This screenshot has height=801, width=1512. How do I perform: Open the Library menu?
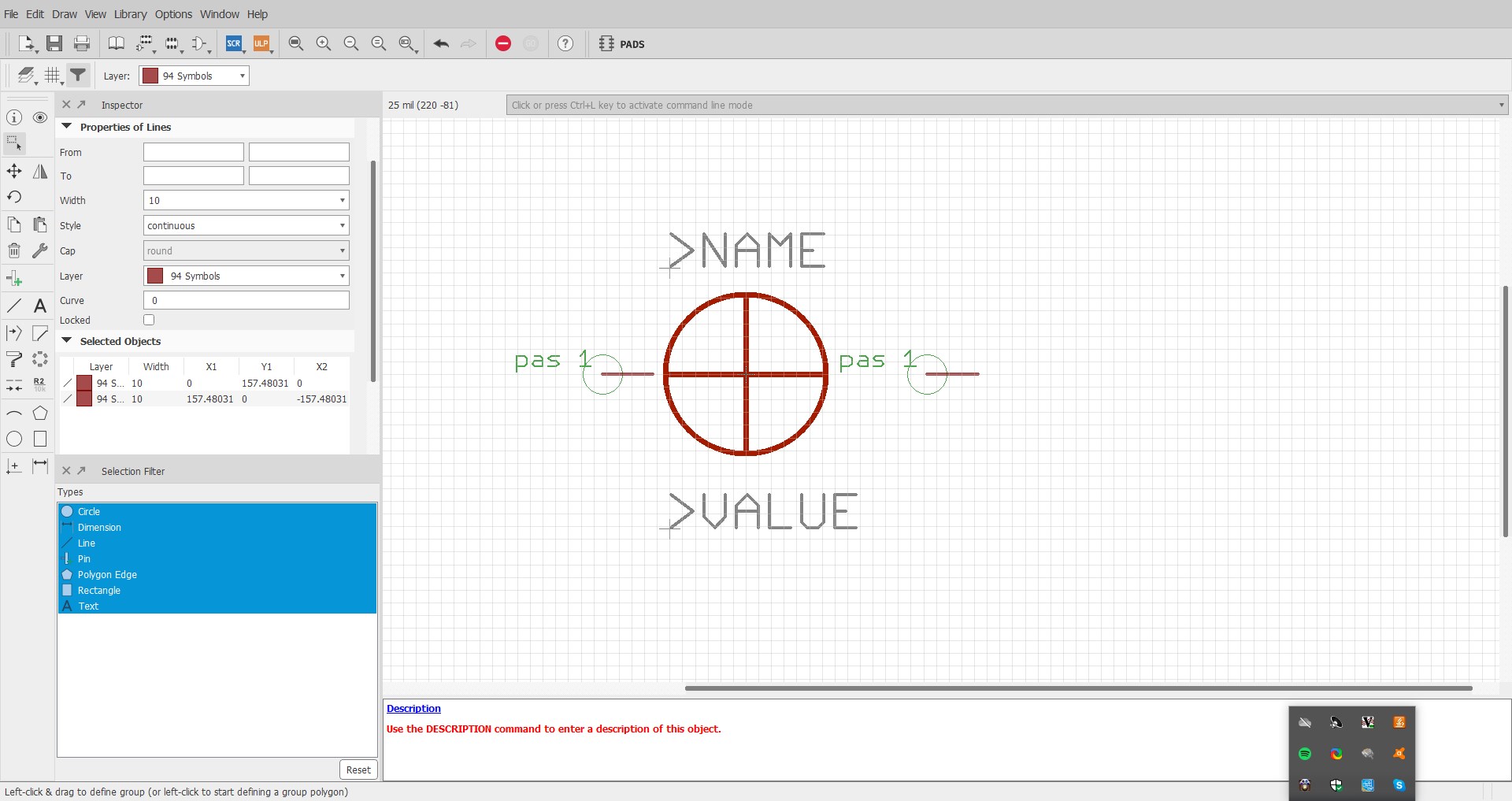pos(130,14)
